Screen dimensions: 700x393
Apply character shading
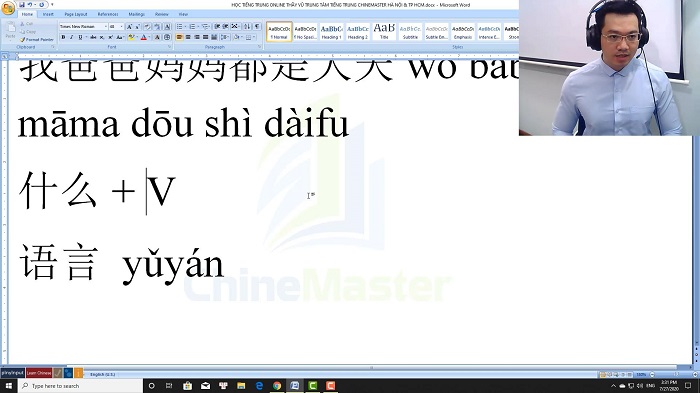pyautogui.click(x=157, y=37)
